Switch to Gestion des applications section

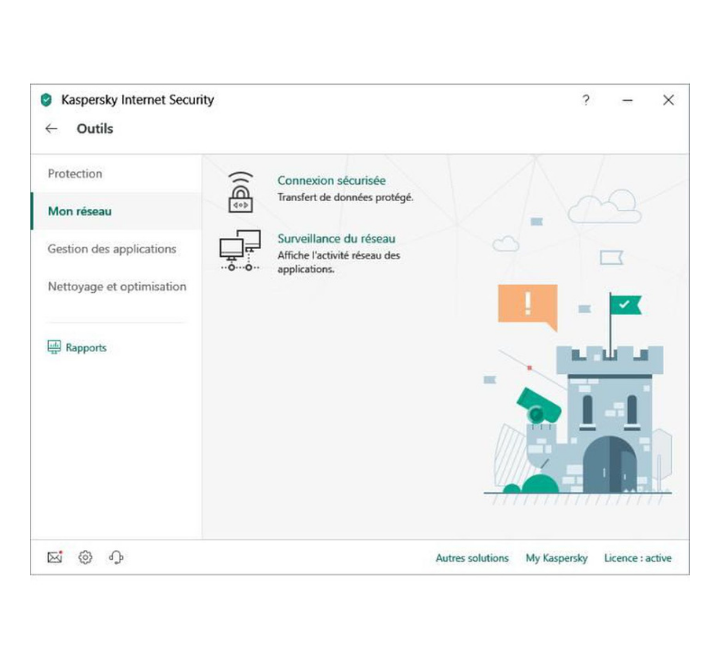click(112, 249)
